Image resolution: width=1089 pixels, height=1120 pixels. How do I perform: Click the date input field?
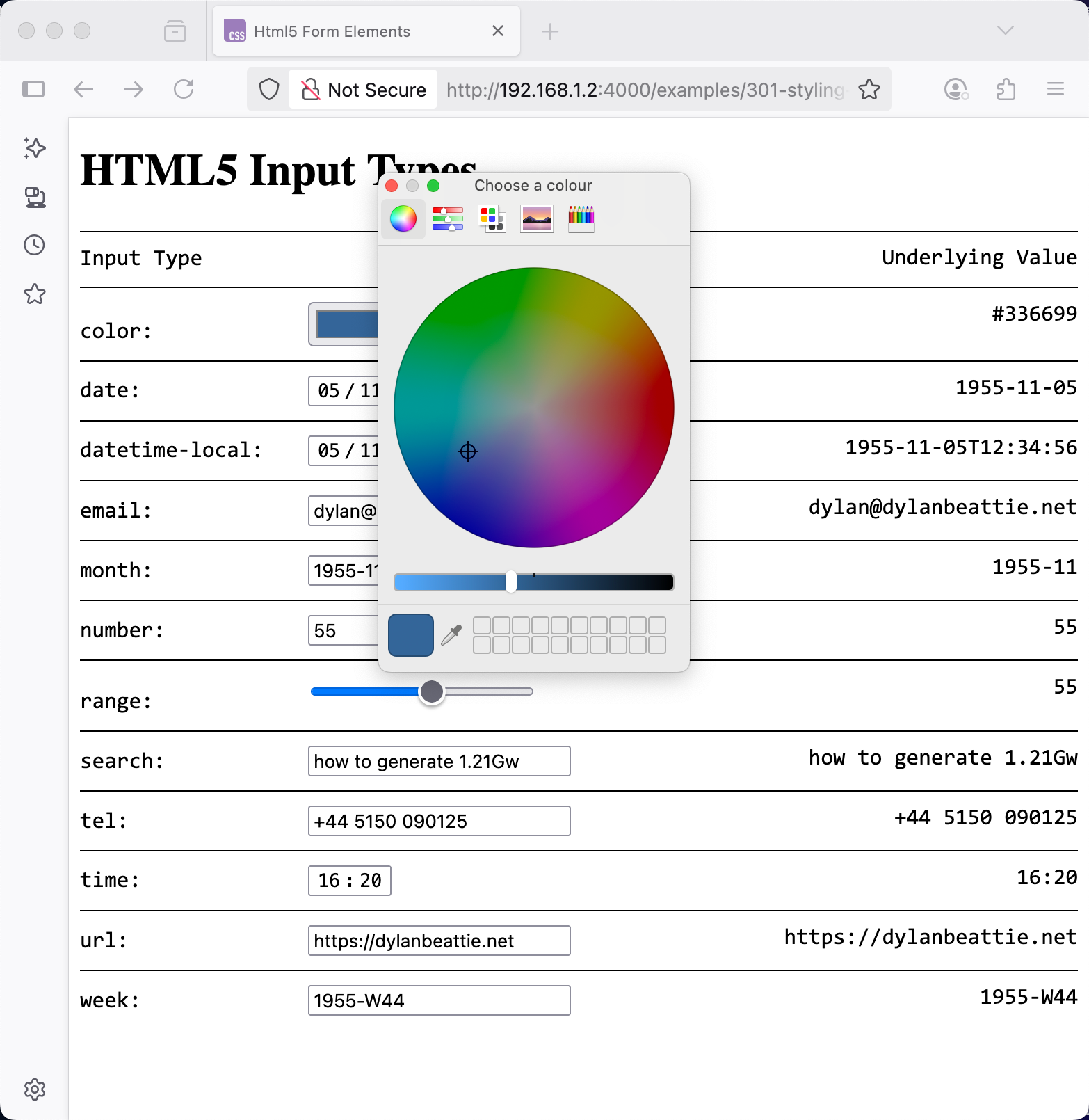344,391
